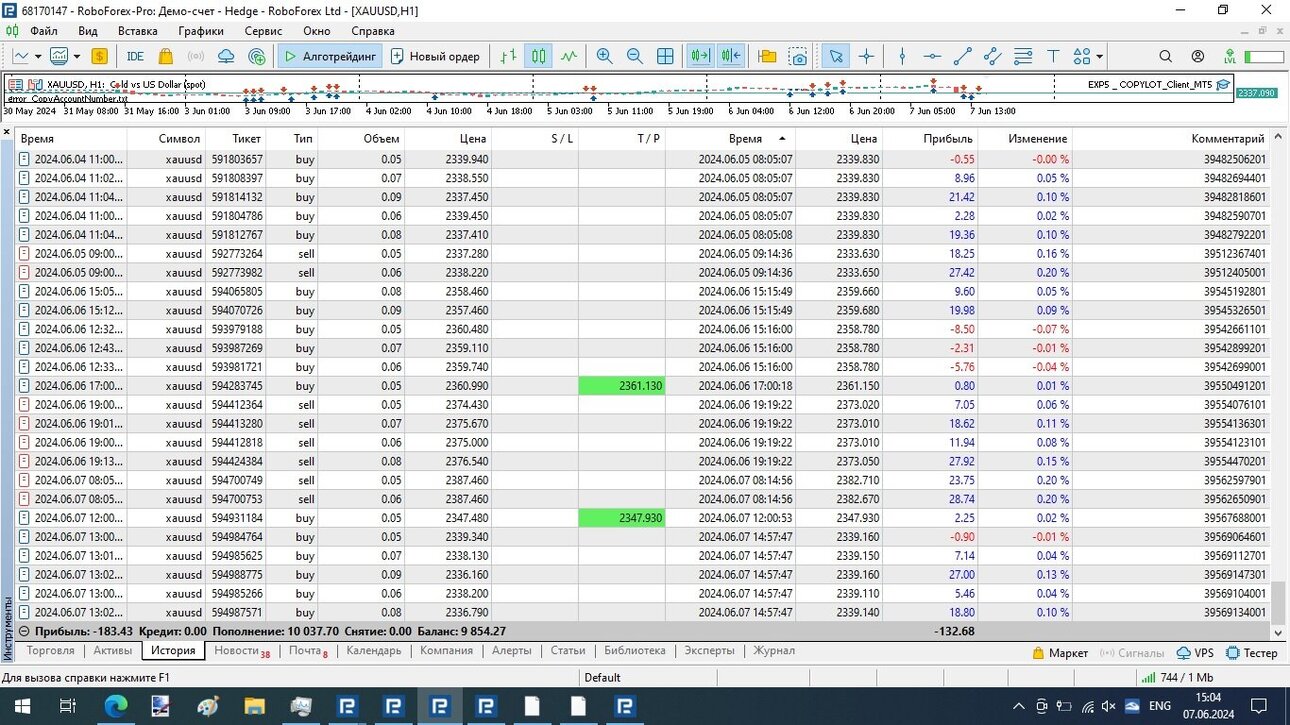Switch to the Торговля tab
Screen dimensions: 1290x725
[x=51, y=651]
